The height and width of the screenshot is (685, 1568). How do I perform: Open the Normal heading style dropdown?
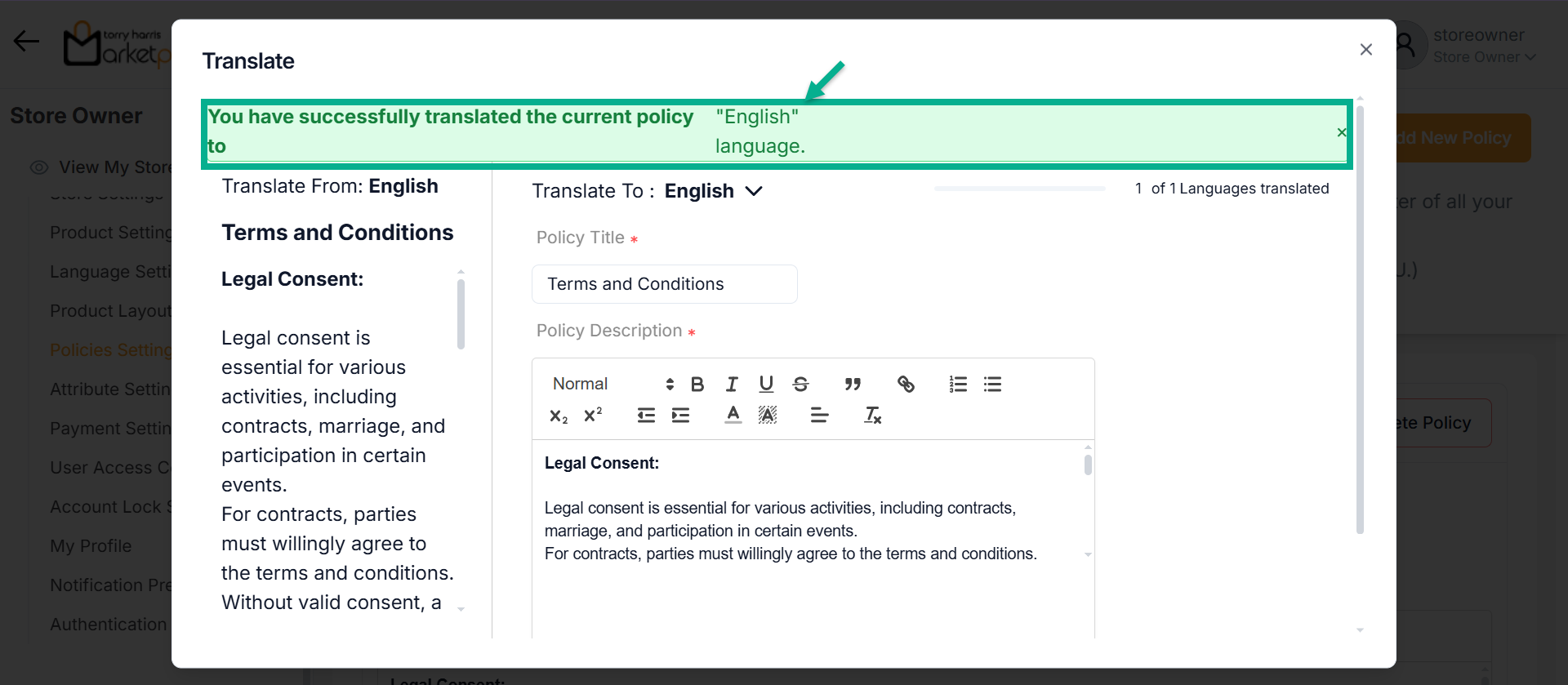(x=612, y=385)
